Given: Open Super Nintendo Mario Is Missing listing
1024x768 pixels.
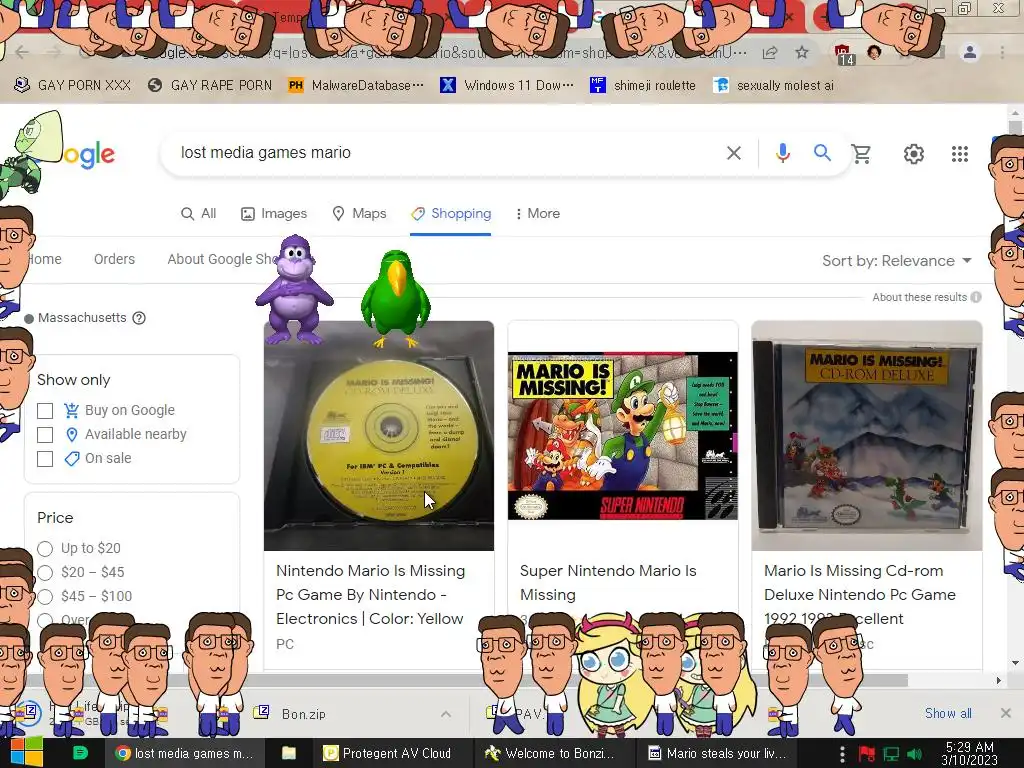Looking at the screenshot, I should click(608, 583).
